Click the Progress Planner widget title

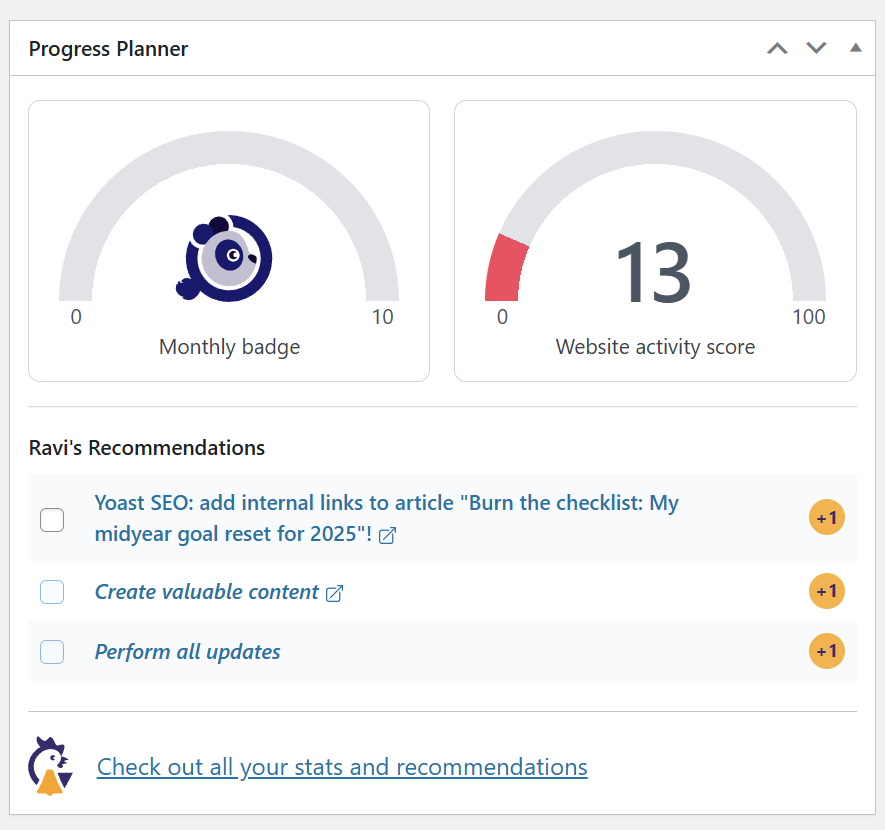pyautogui.click(x=108, y=49)
